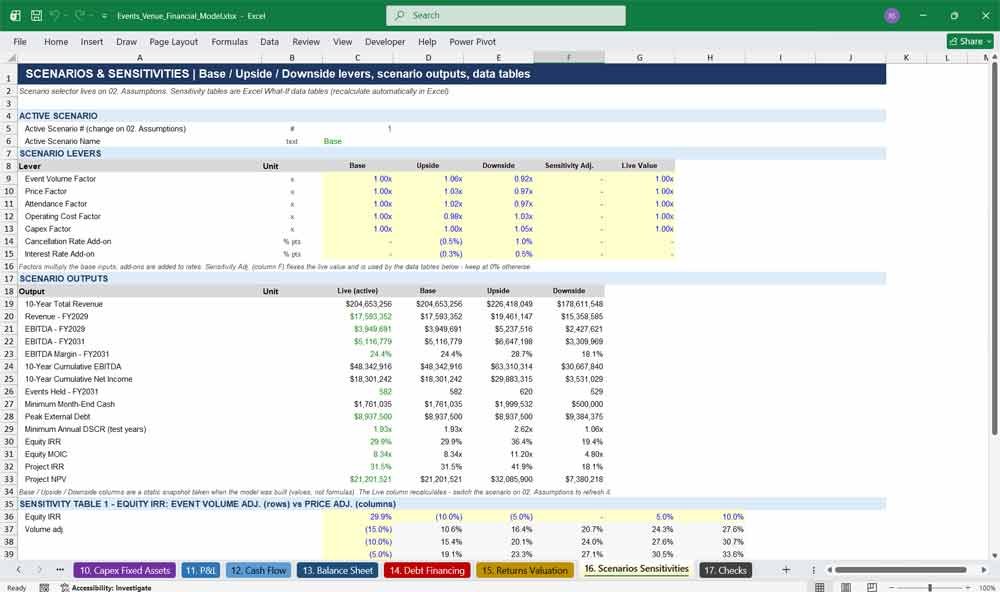
Task: Select Upside 10-Year Total Revenue $226,418,049
Action: (499, 304)
